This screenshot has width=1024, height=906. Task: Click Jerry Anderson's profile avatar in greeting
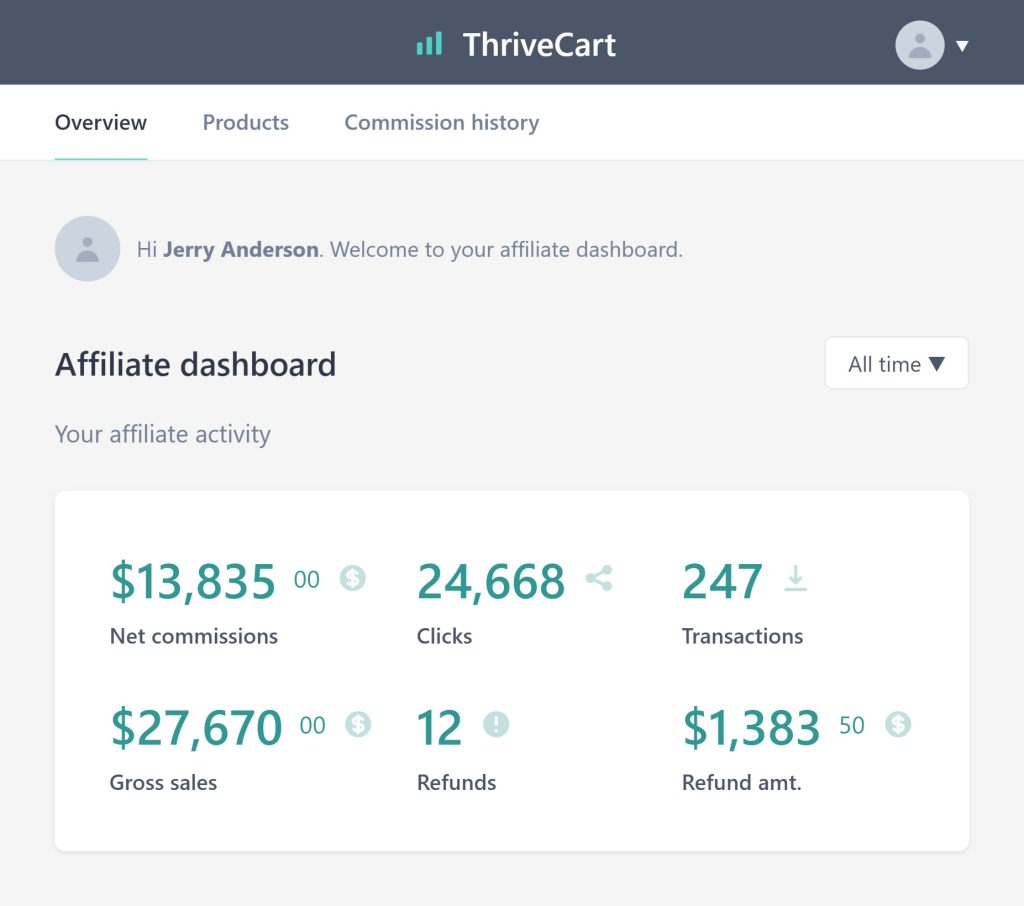point(88,249)
